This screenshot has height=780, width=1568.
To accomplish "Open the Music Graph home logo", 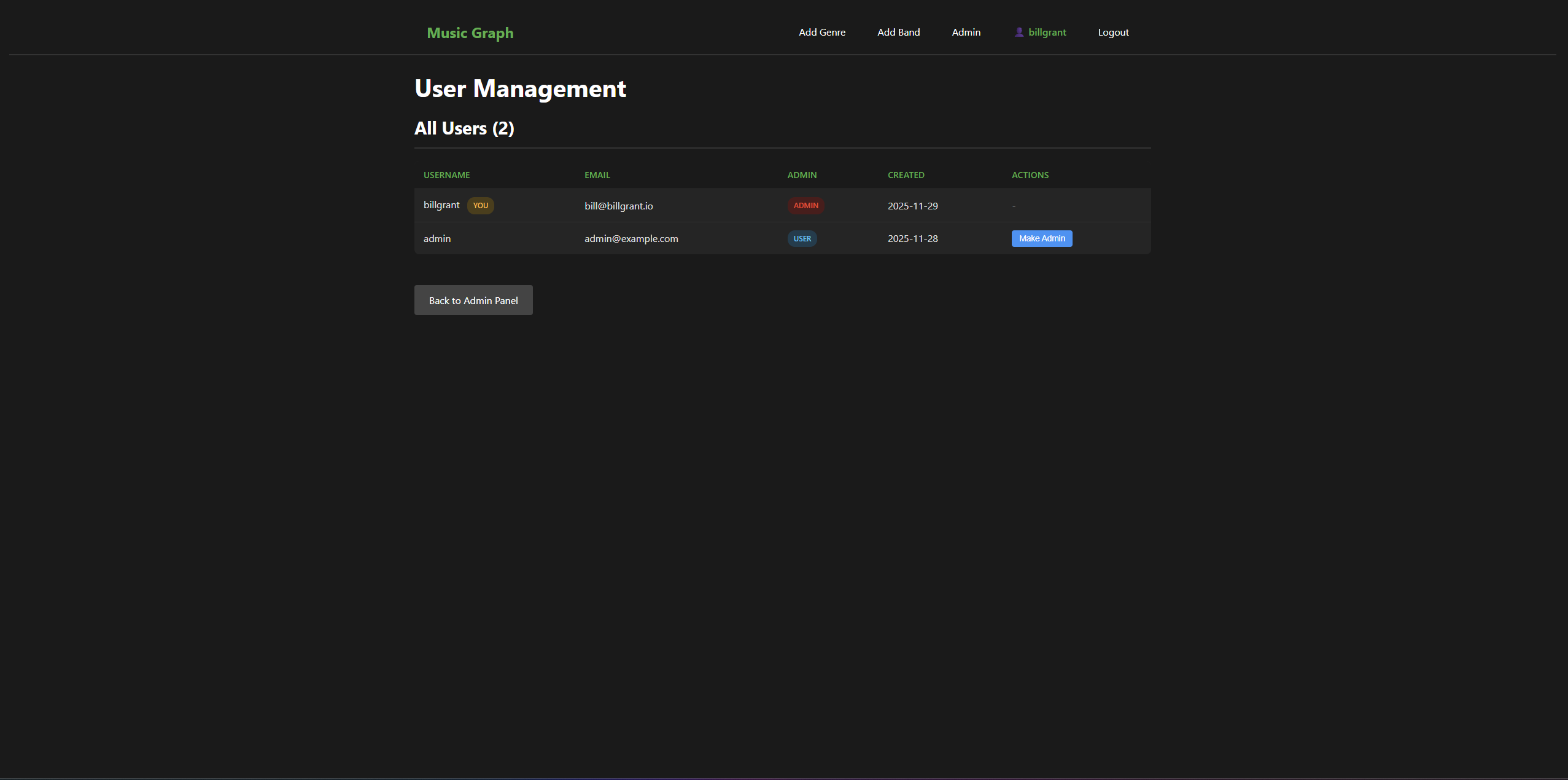I will [469, 33].
